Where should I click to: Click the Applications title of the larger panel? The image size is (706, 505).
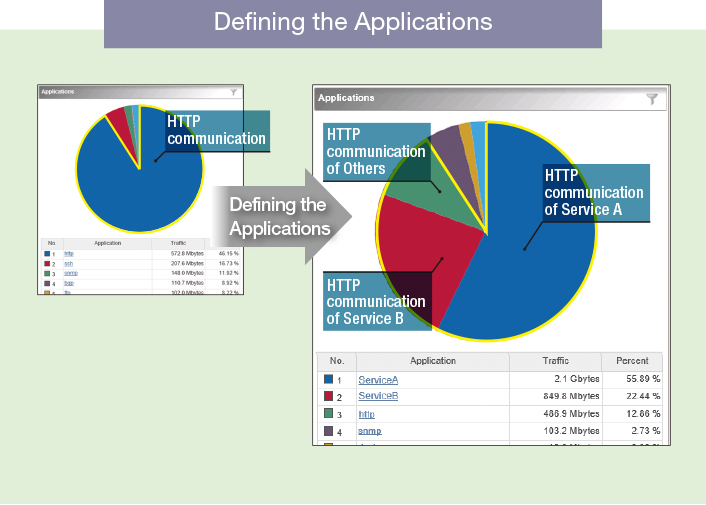coord(346,98)
